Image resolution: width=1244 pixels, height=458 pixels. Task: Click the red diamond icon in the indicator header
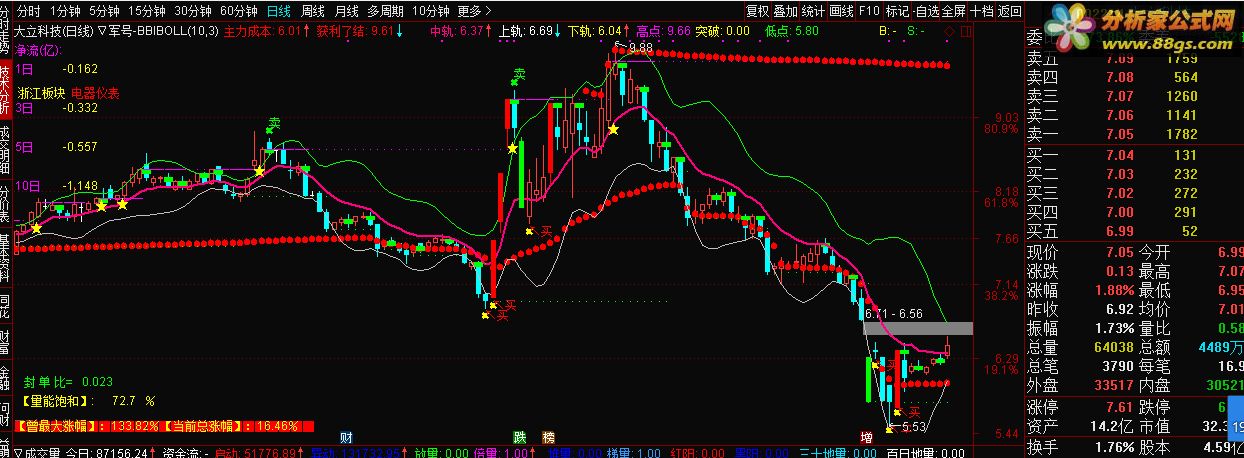pyautogui.click(x=950, y=31)
